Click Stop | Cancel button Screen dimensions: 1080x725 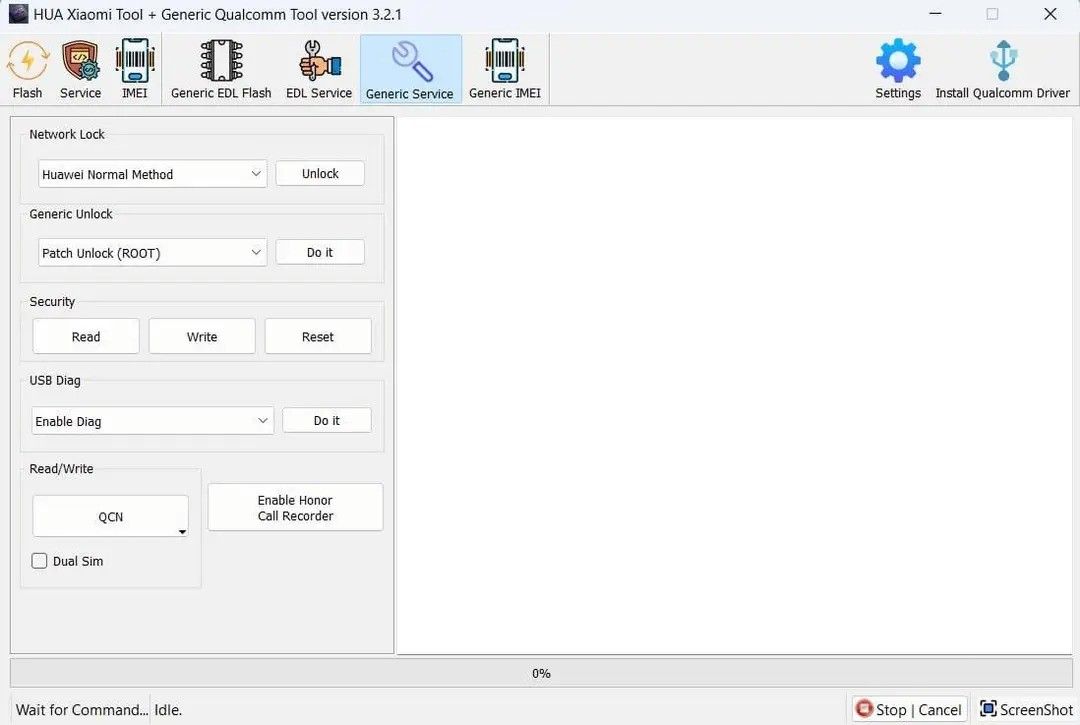(x=909, y=709)
